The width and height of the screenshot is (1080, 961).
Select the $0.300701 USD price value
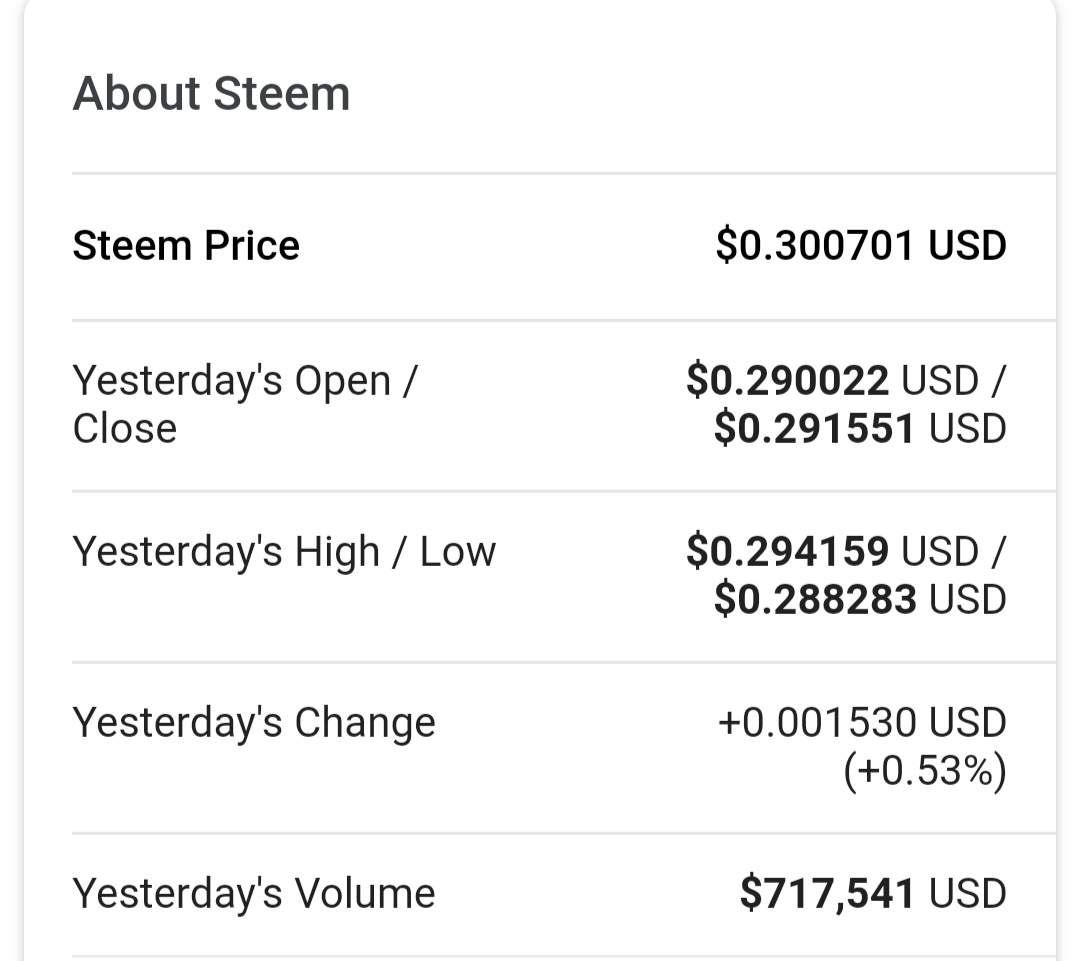[861, 245]
